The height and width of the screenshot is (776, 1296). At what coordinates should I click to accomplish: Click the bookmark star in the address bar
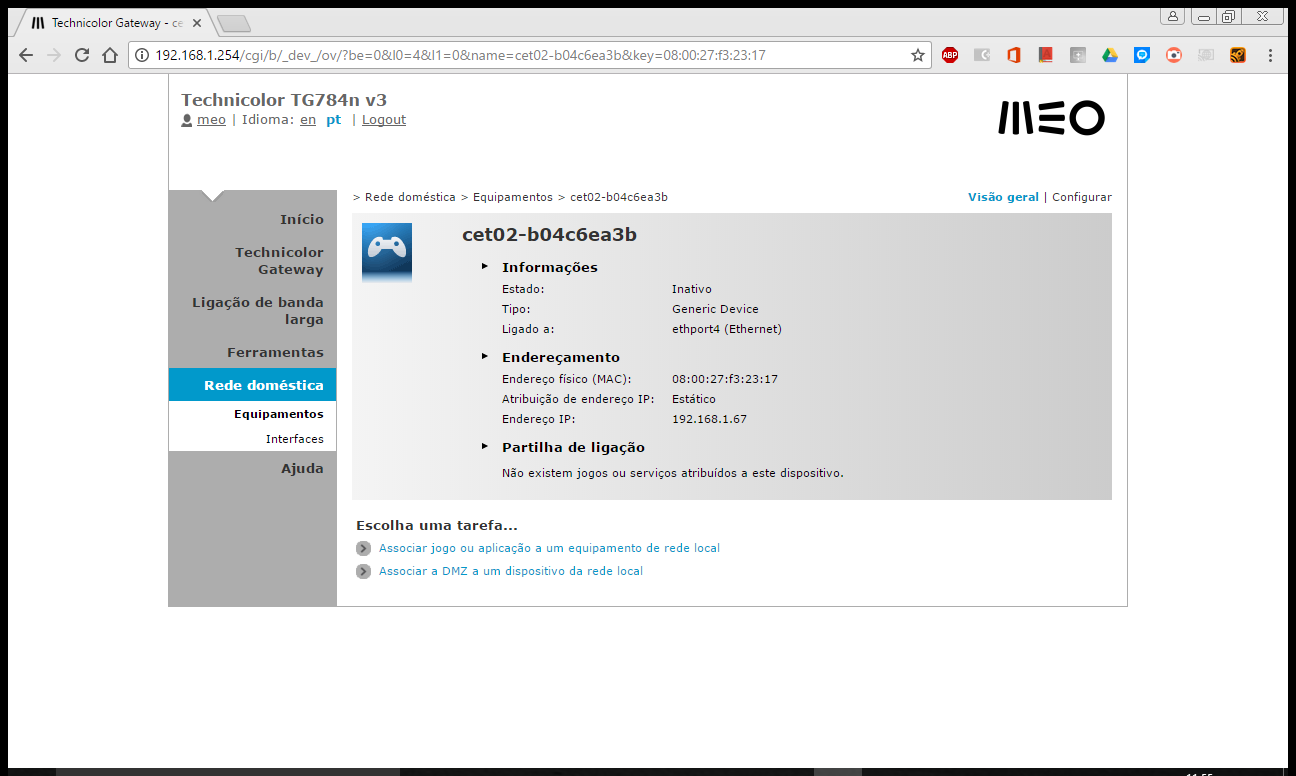tap(917, 55)
